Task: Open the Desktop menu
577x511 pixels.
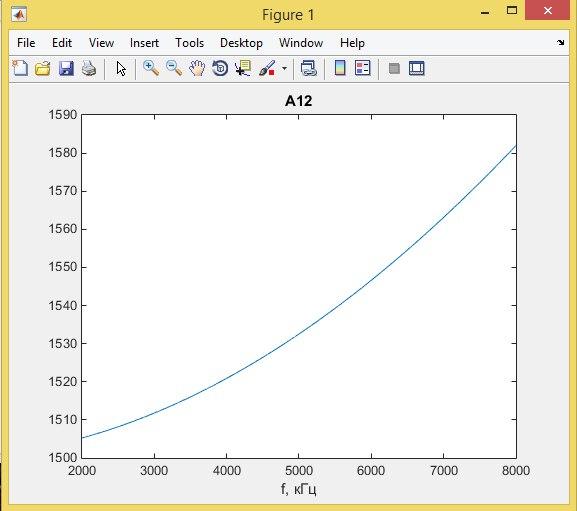Action: [x=241, y=43]
